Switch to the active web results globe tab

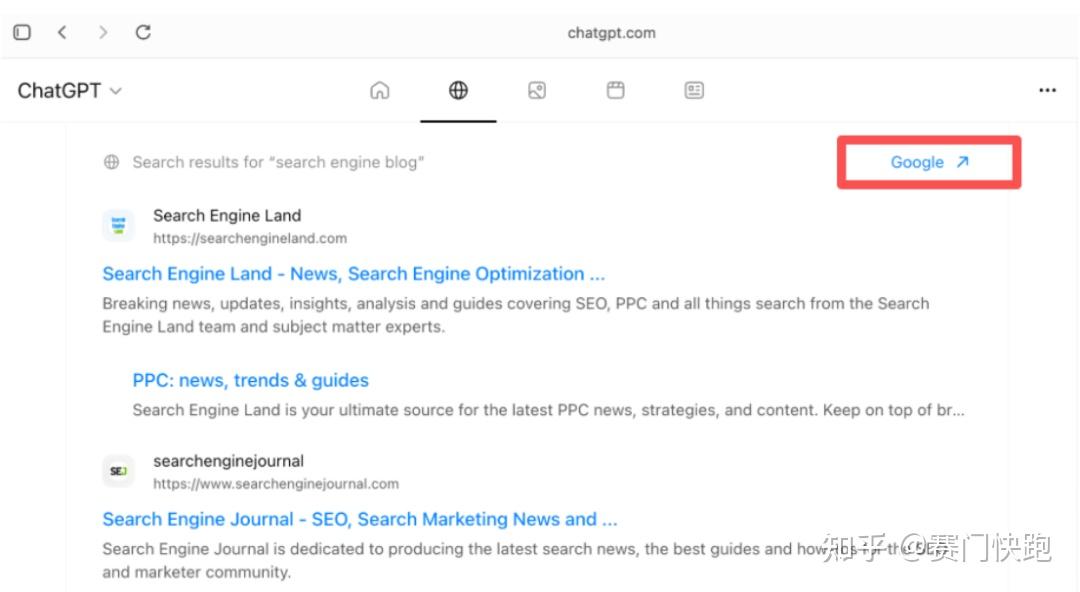458,90
